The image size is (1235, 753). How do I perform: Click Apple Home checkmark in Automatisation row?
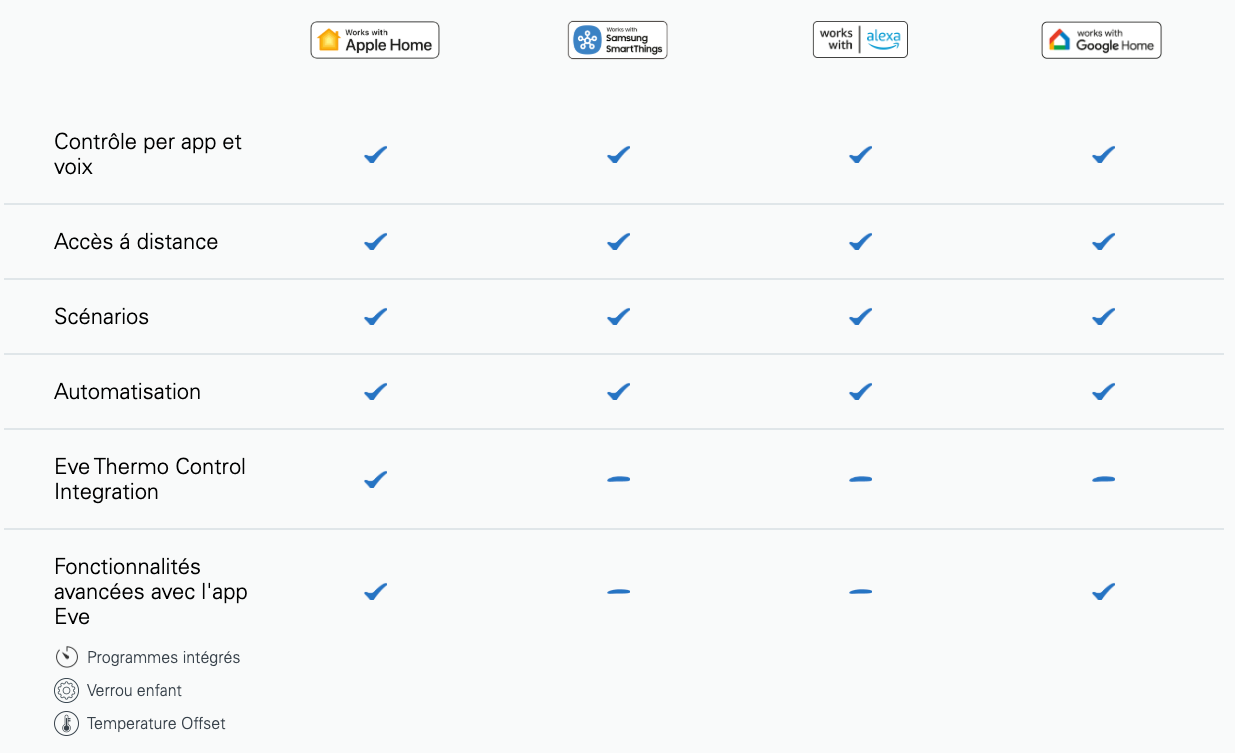point(375,392)
